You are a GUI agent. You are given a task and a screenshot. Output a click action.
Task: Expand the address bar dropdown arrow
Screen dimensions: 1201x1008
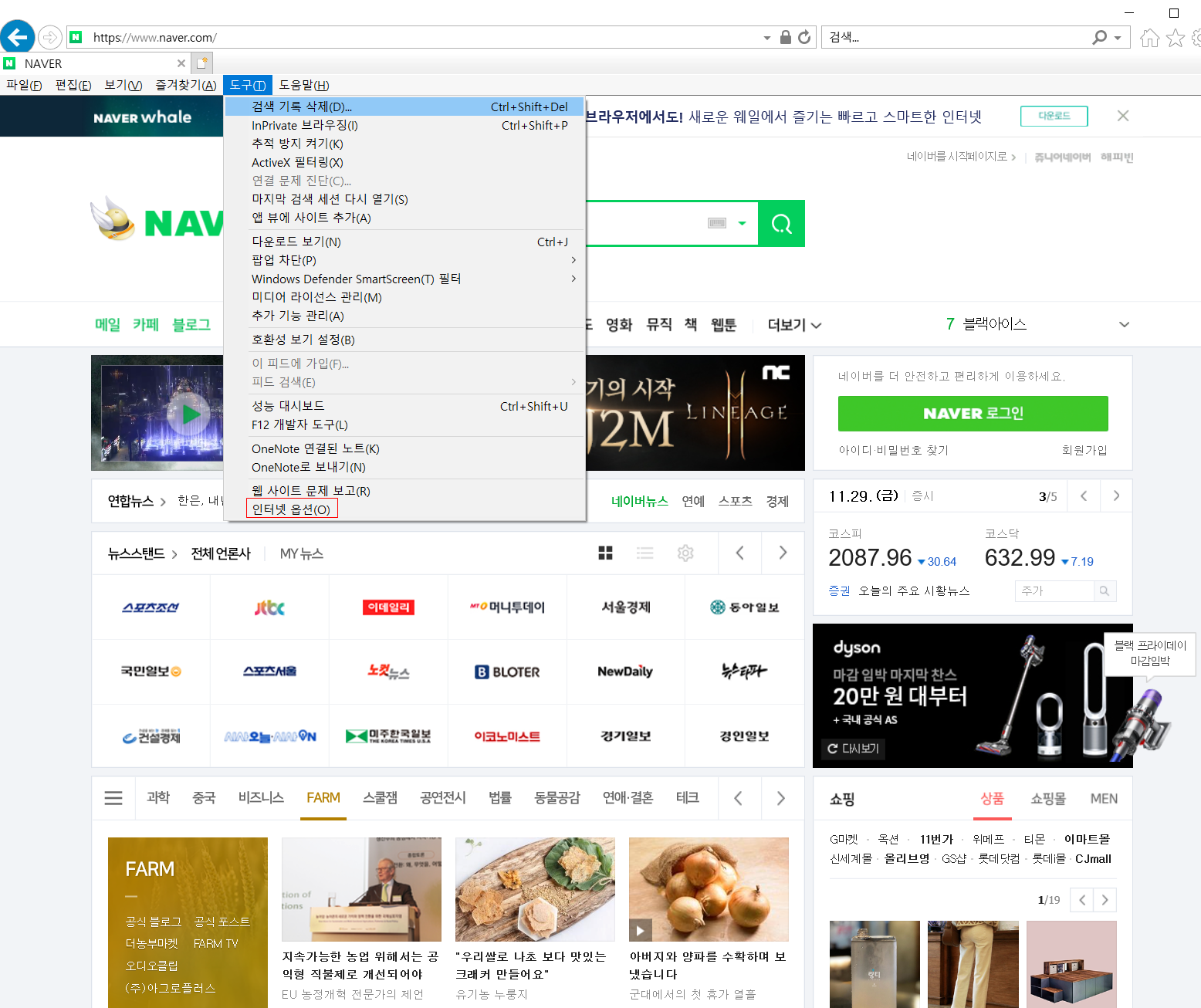click(766, 38)
